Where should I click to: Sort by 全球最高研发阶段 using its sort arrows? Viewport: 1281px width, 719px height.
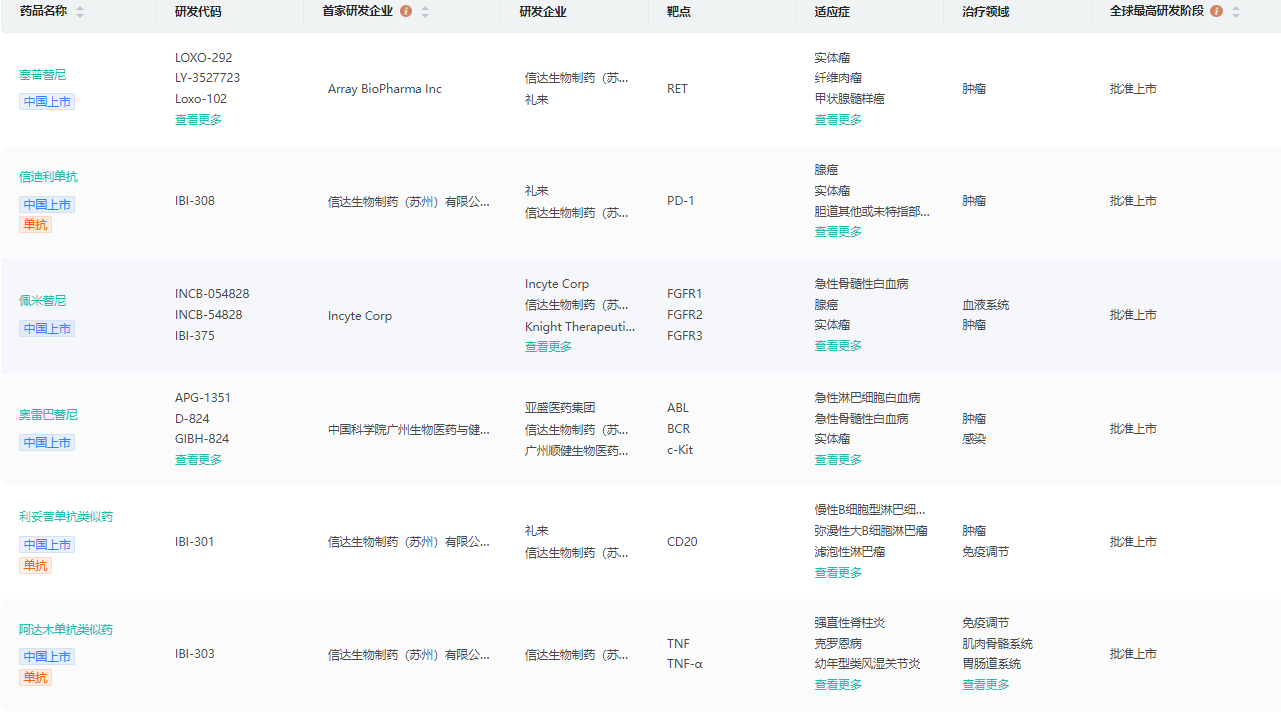(1236, 12)
